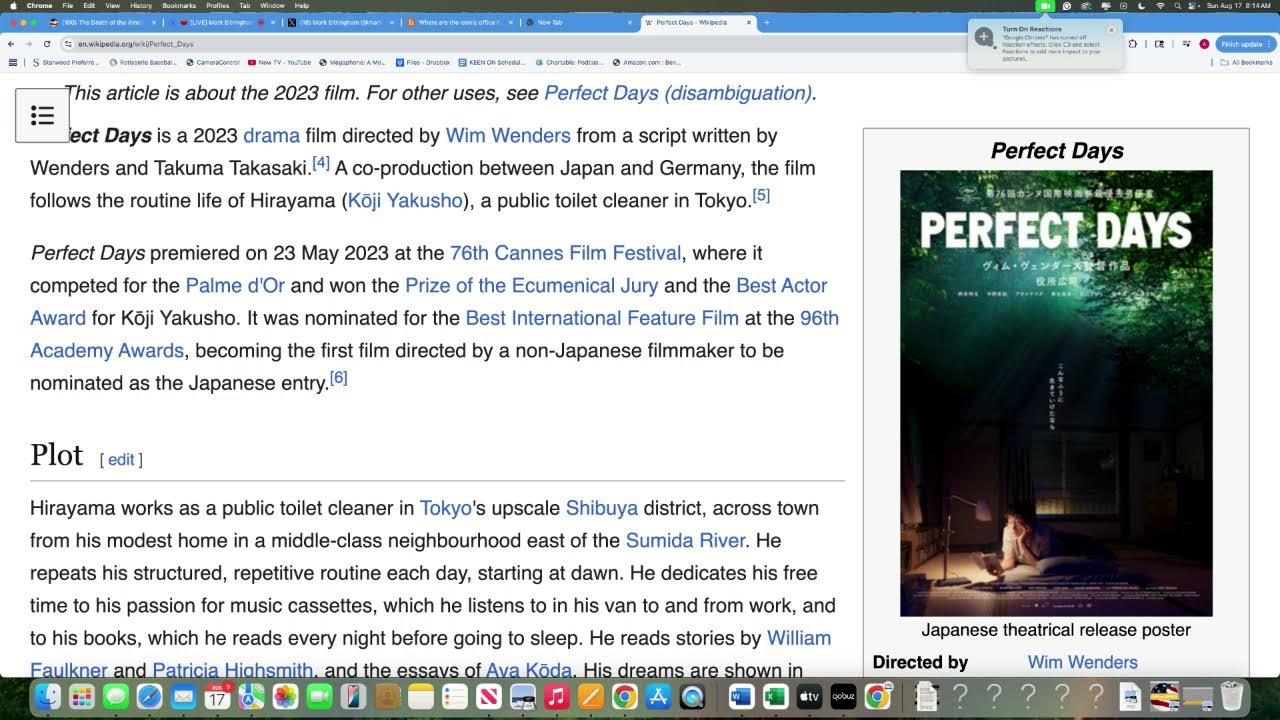Screen dimensions: 1280x720
Task: Open Trash in the dock
Action: coord(1232,696)
